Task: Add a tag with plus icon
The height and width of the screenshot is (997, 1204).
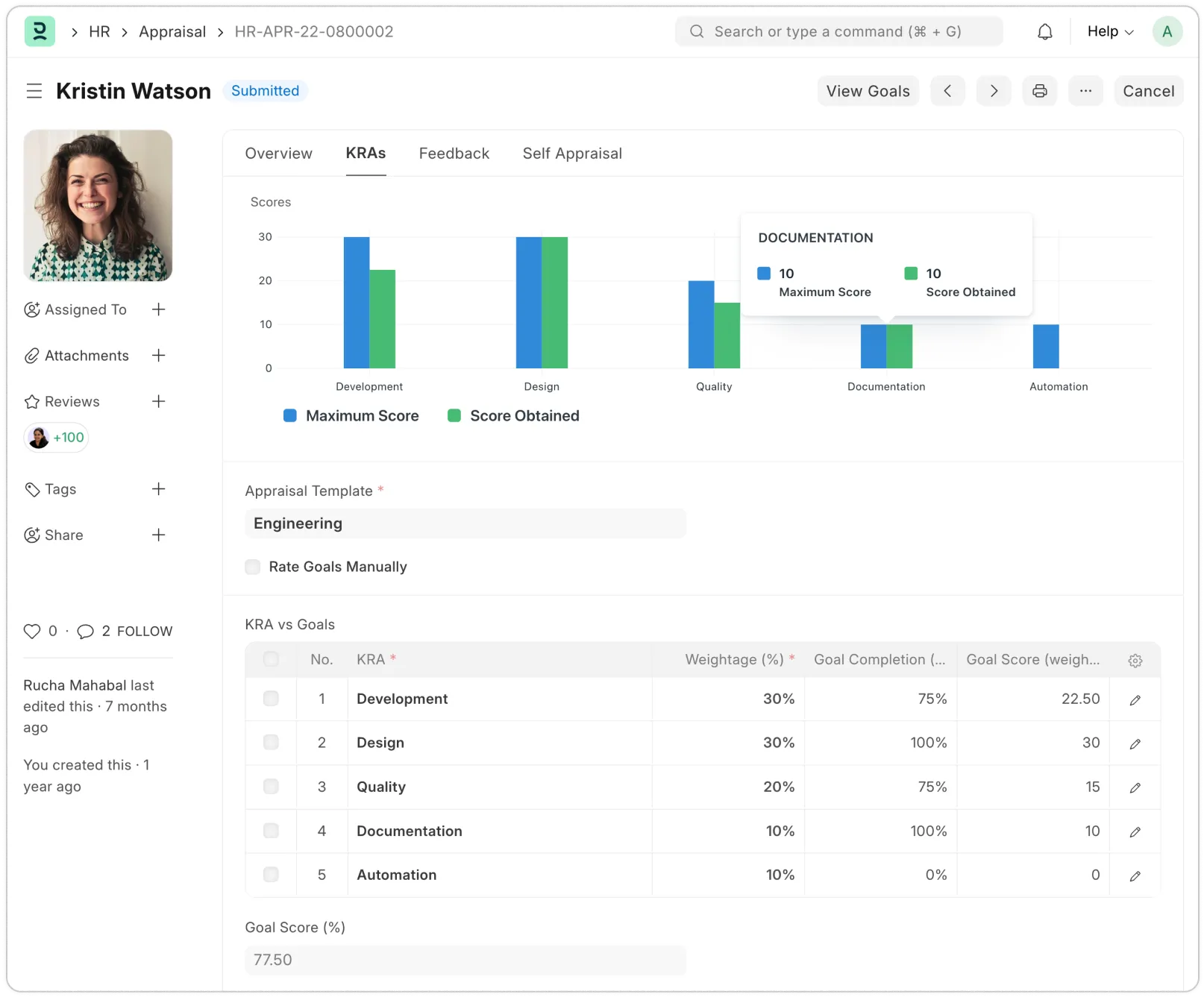Action: [158, 489]
